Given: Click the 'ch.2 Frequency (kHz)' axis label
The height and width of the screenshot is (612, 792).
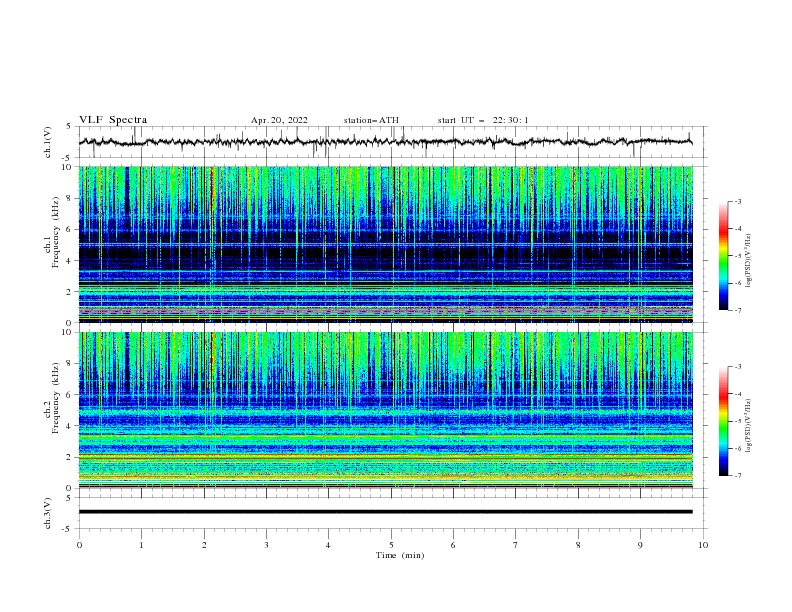Looking at the screenshot, I should (x=52, y=398).
